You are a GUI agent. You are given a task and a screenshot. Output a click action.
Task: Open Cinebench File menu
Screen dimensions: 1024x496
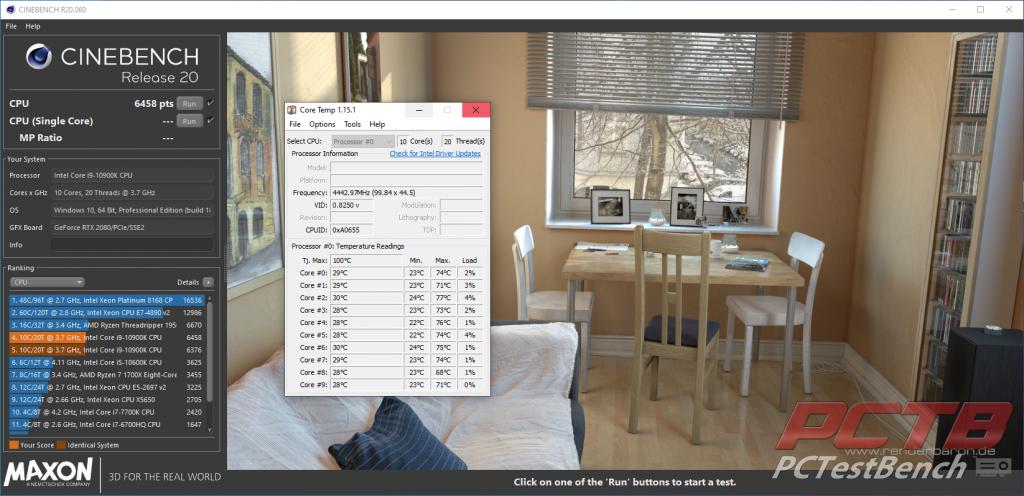11,26
